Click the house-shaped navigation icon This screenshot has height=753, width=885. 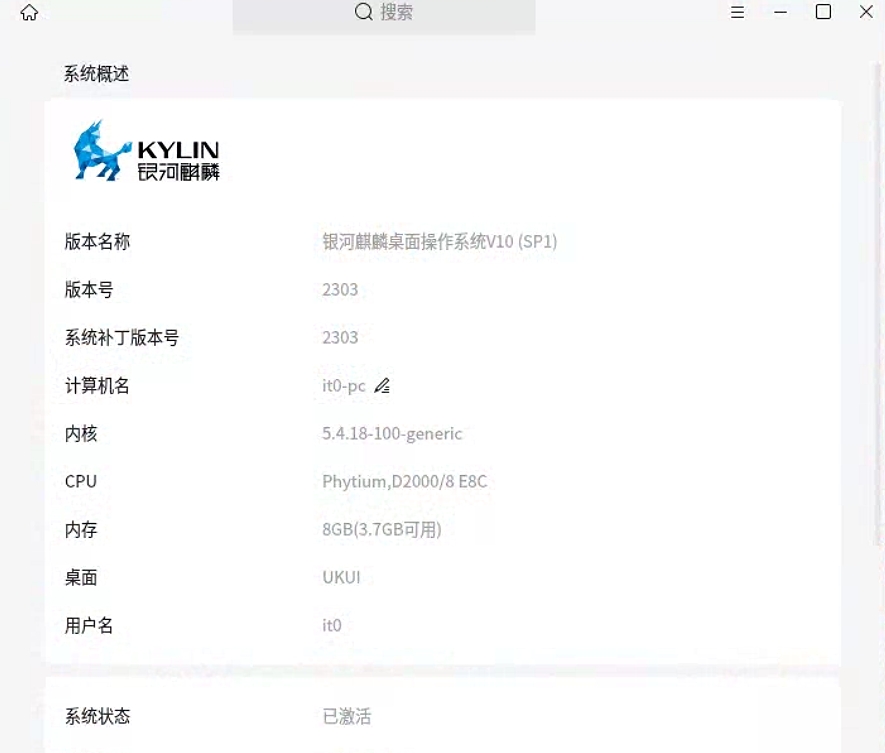click(29, 13)
